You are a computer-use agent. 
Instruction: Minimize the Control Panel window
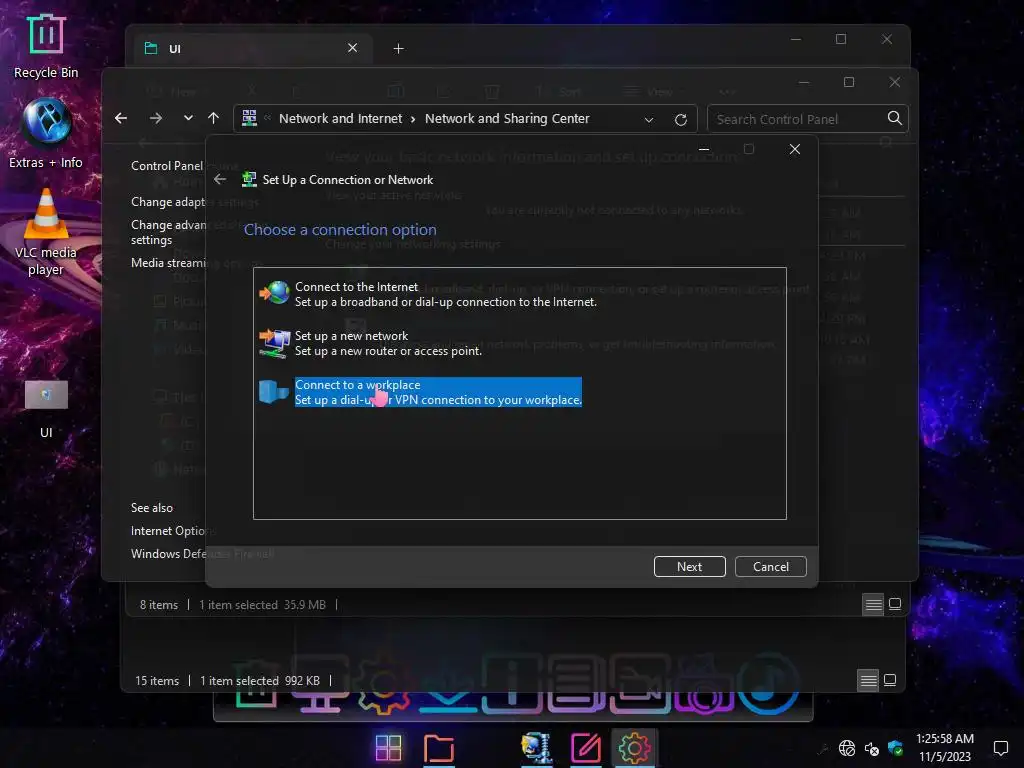[804, 82]
